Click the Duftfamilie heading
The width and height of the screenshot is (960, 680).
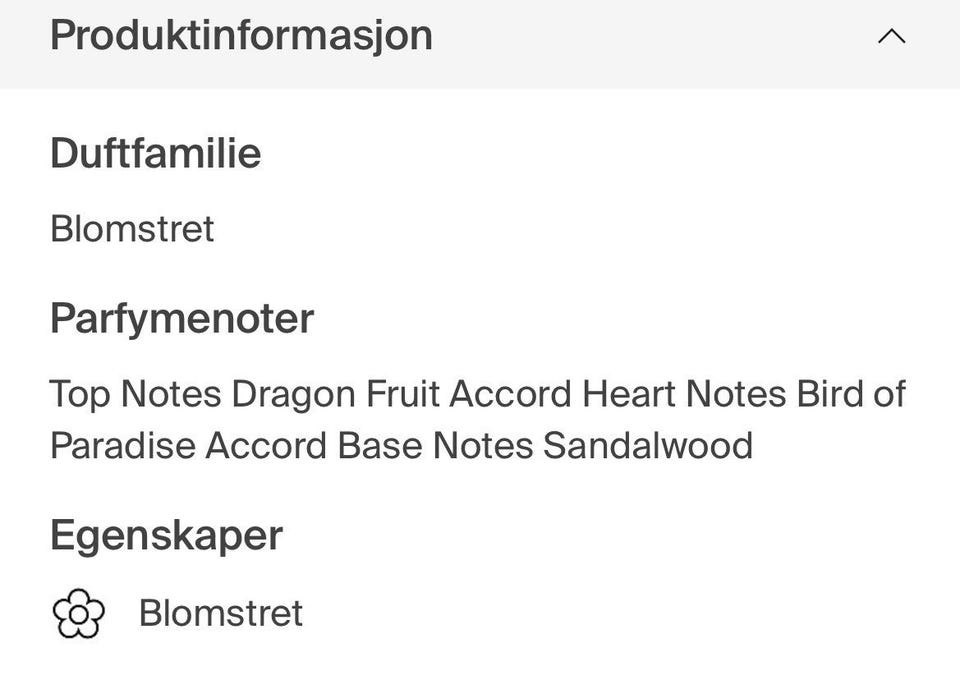[156, 153]
